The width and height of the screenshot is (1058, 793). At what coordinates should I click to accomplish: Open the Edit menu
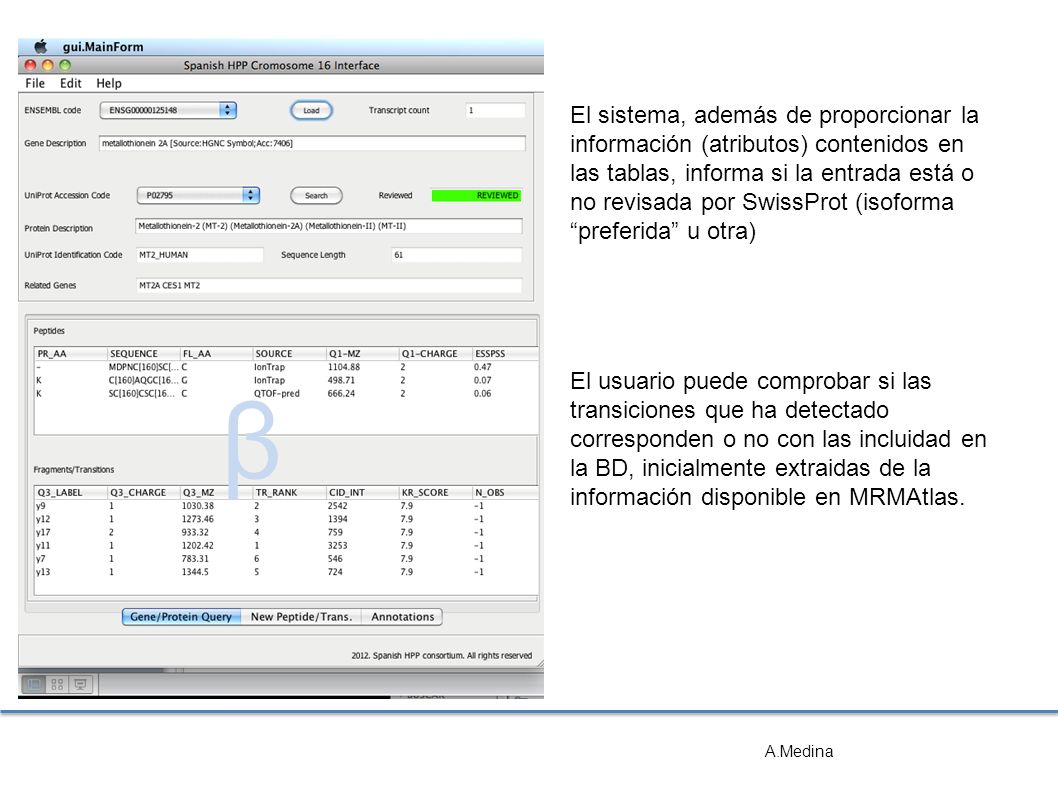pos(71,83)
